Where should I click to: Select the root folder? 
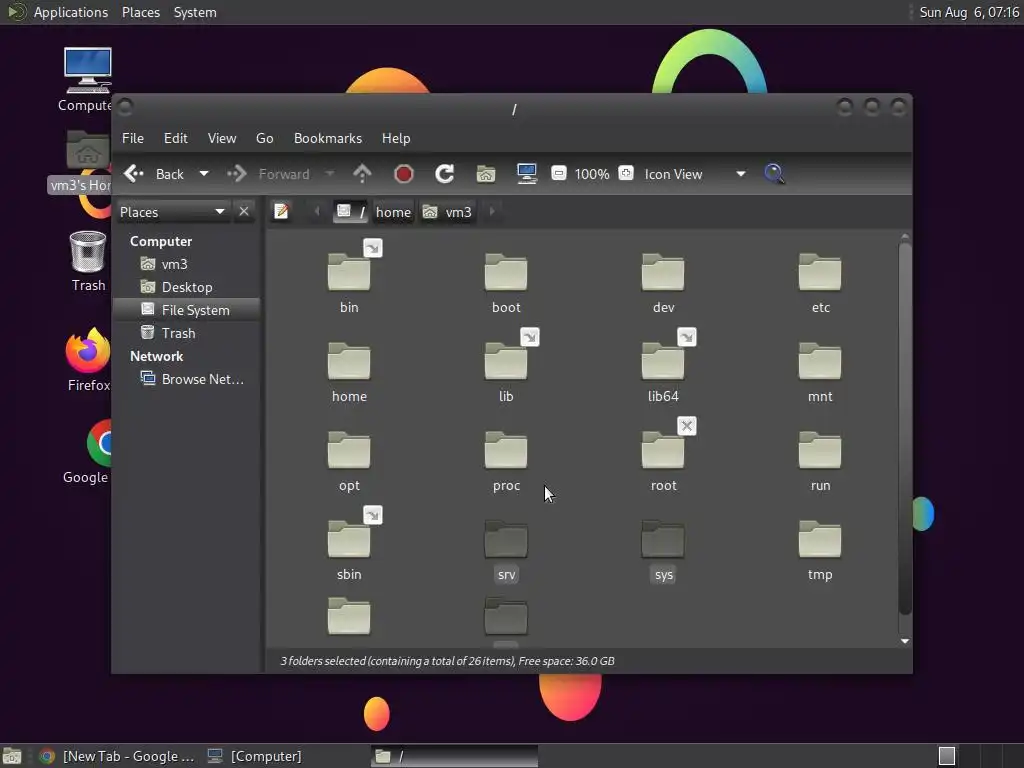point(663,450)
